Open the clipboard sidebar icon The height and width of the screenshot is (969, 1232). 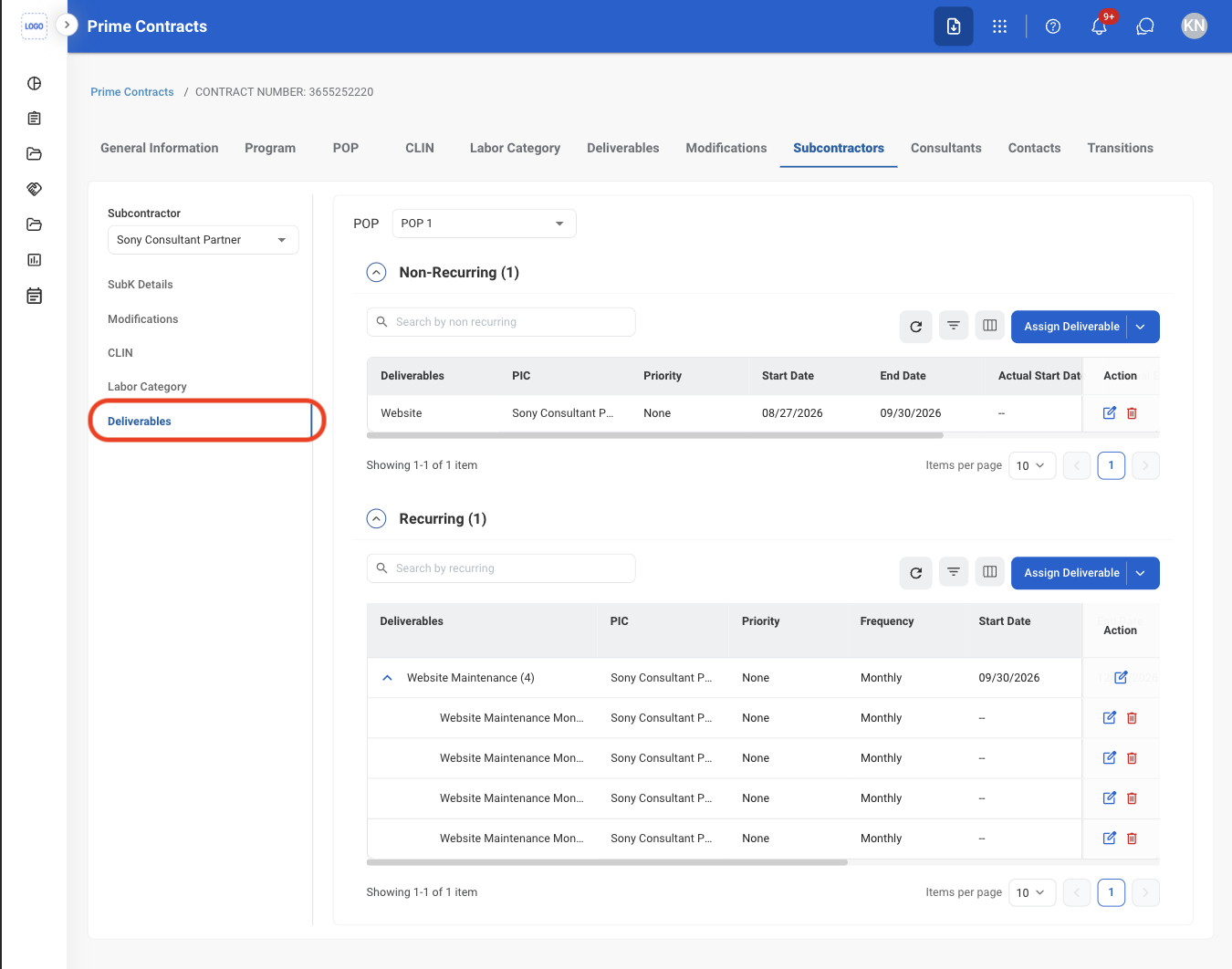click(35, 119)
